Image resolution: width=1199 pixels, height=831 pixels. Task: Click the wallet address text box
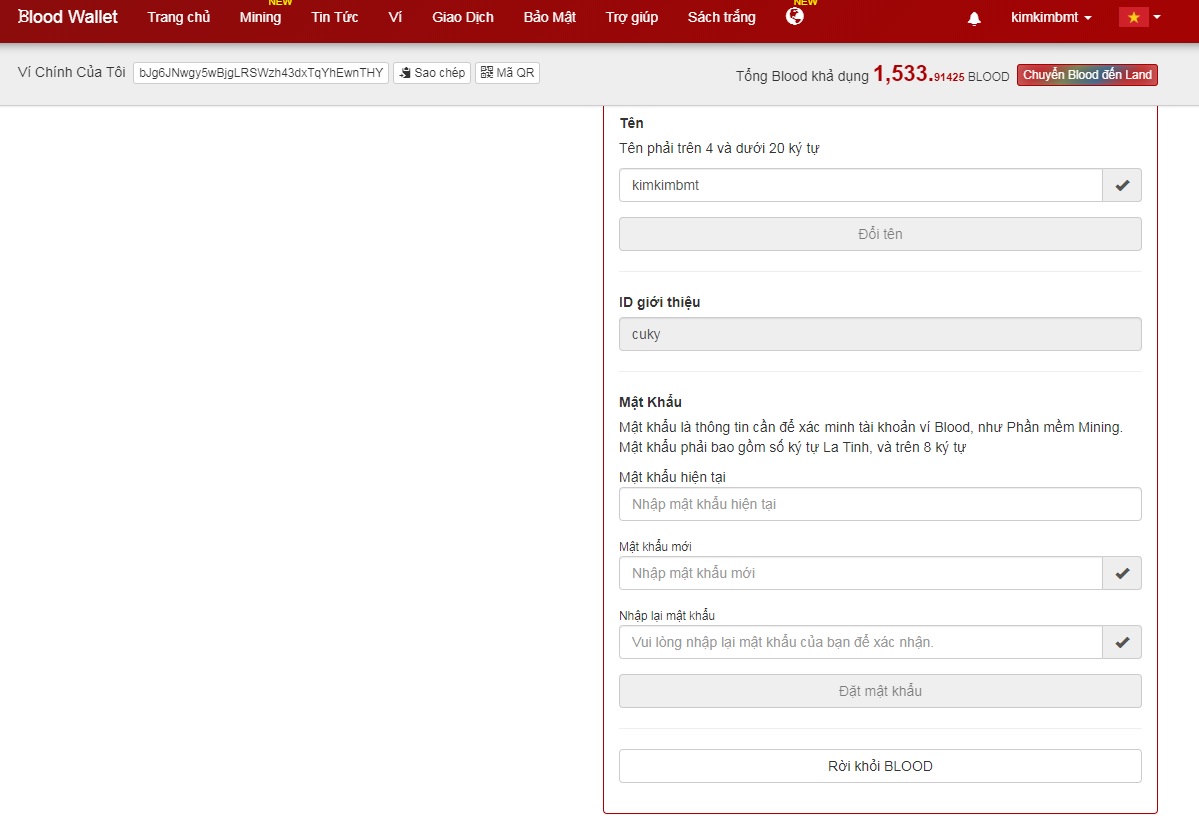click(261, 73)
